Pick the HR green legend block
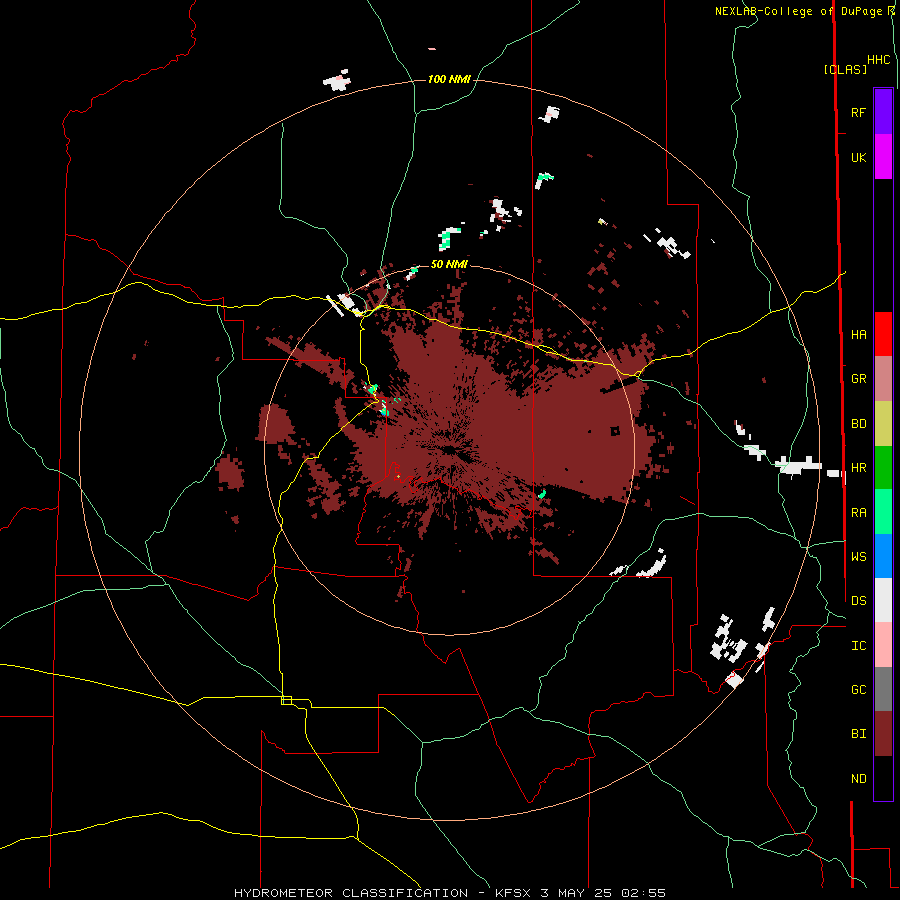Viewport: 900px width, 900px height. point(883,468)
